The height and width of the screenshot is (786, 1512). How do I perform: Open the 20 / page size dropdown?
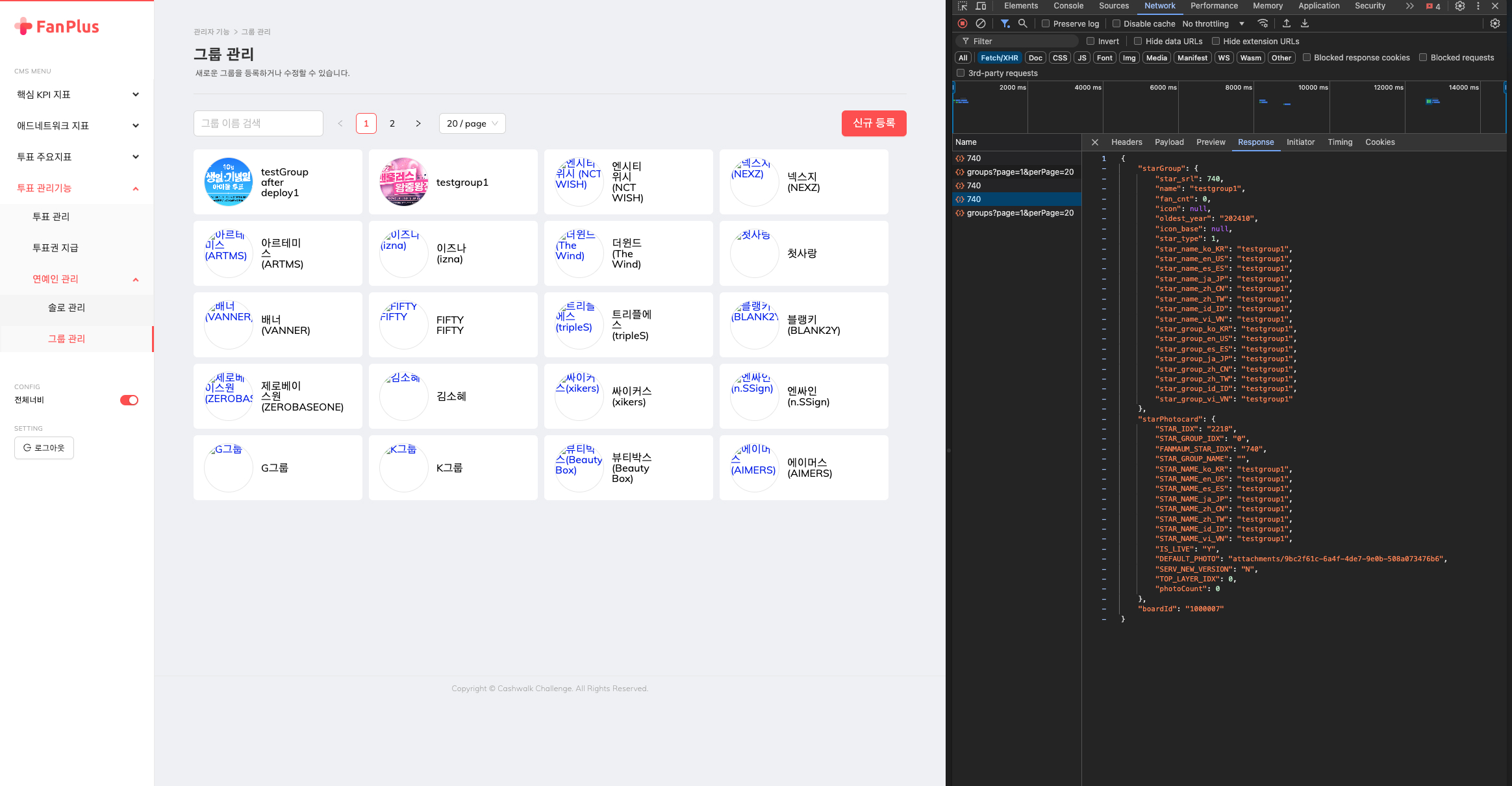pos(472,123)
